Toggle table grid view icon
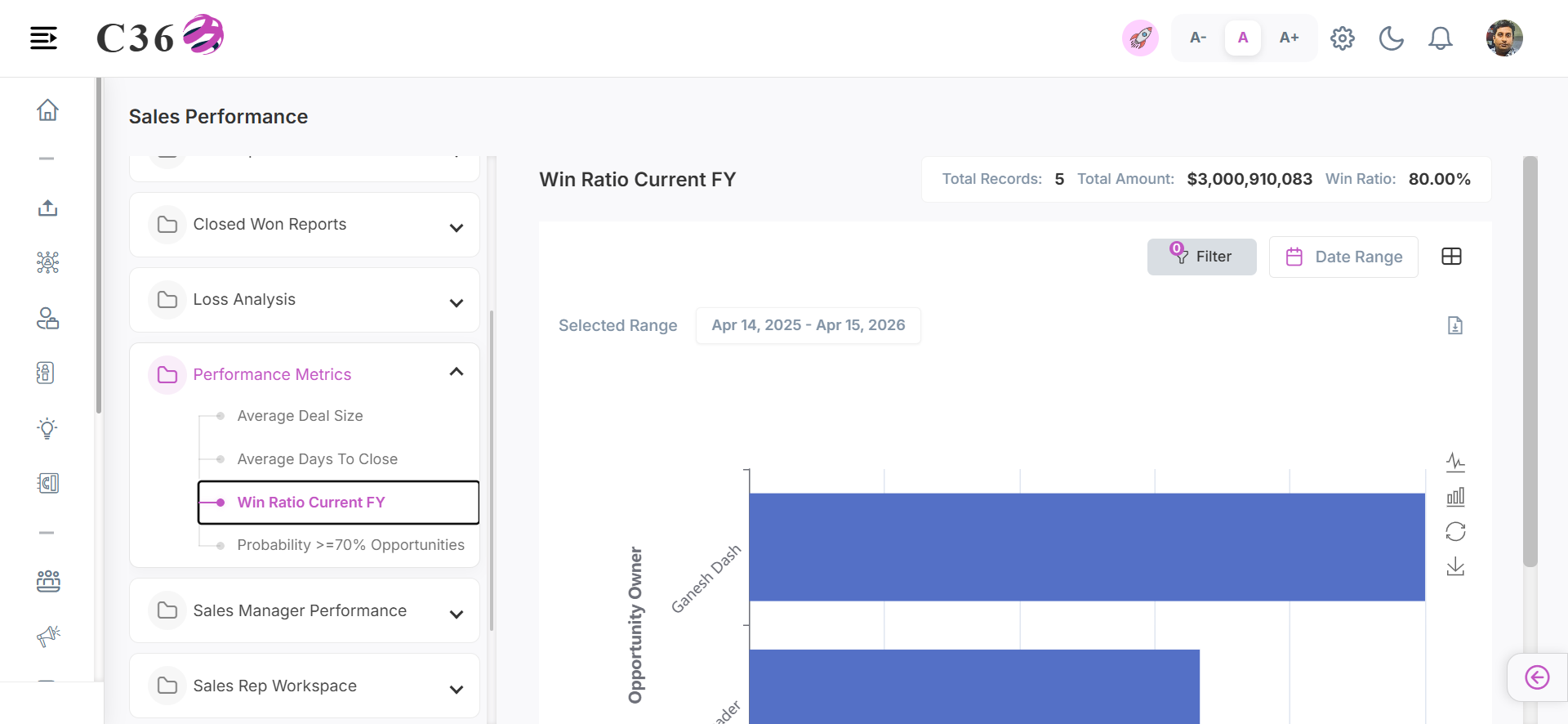 [x=1451, y=257]
